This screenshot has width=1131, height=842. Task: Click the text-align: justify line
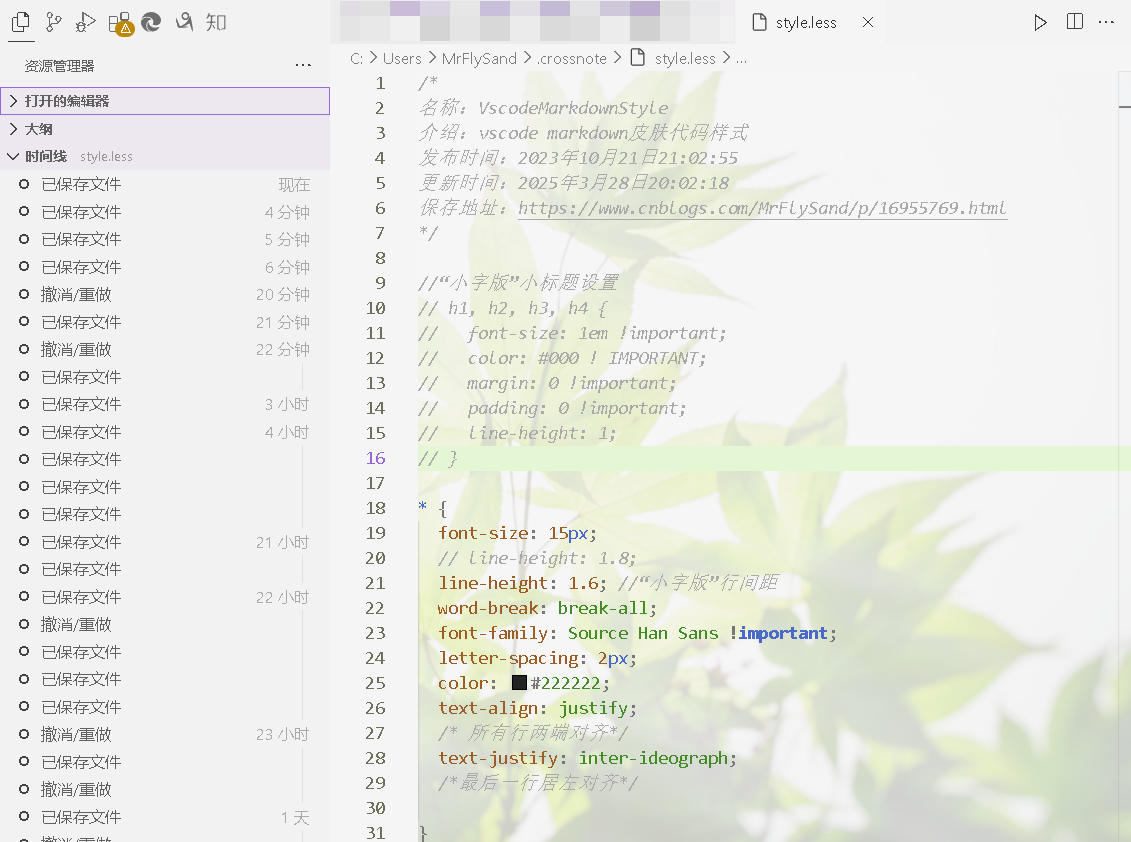[537, 708]
